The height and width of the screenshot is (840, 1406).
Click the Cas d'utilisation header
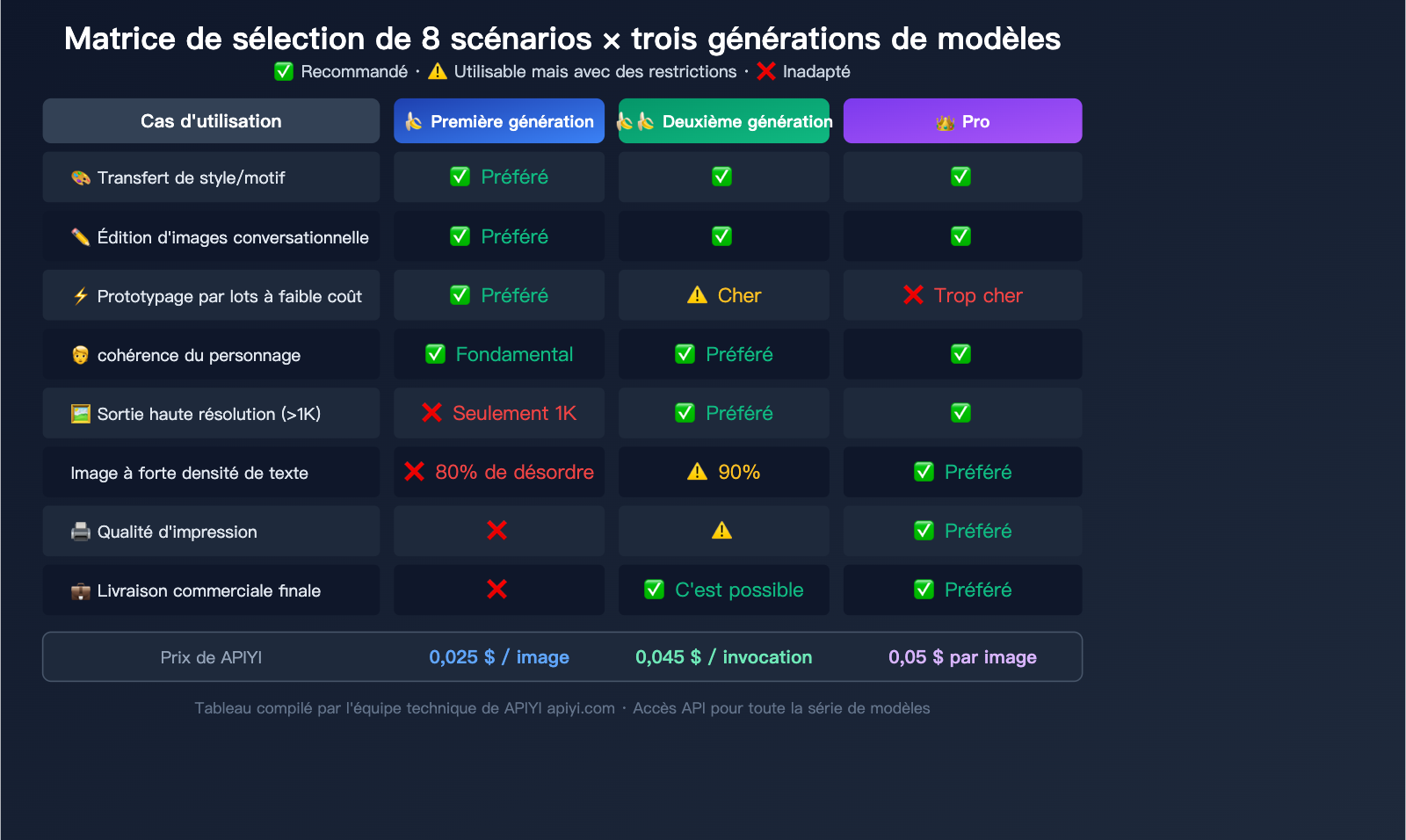[211, 121]
